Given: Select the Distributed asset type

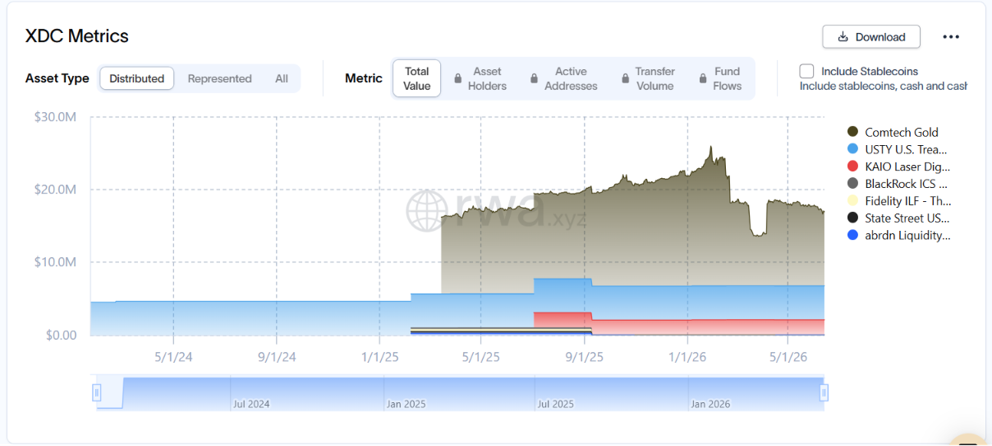Looking at the screenshot, I should tap(137, 78).
